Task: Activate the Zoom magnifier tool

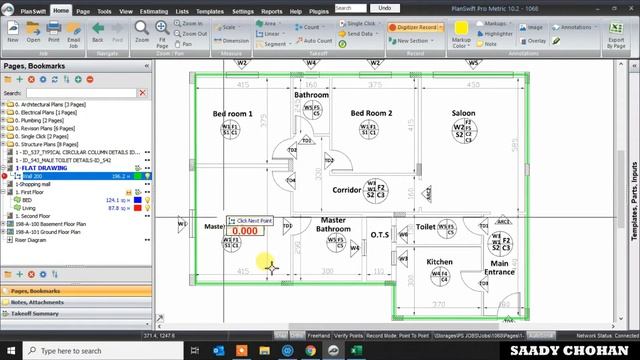Action: click(142, 32)
